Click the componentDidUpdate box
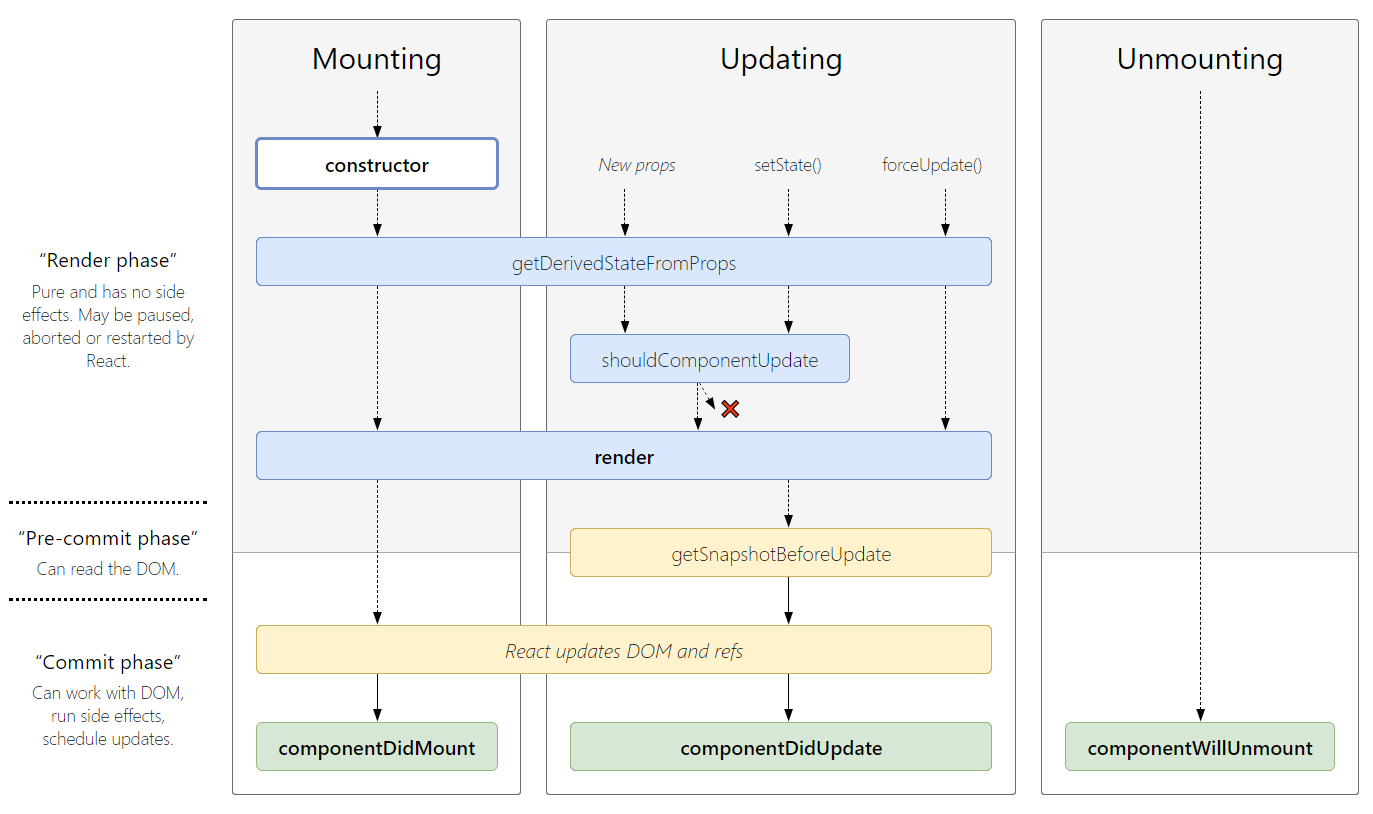The width and height of the screenshot is (1373, 814). pyautogui.click(x=780, y=747)
